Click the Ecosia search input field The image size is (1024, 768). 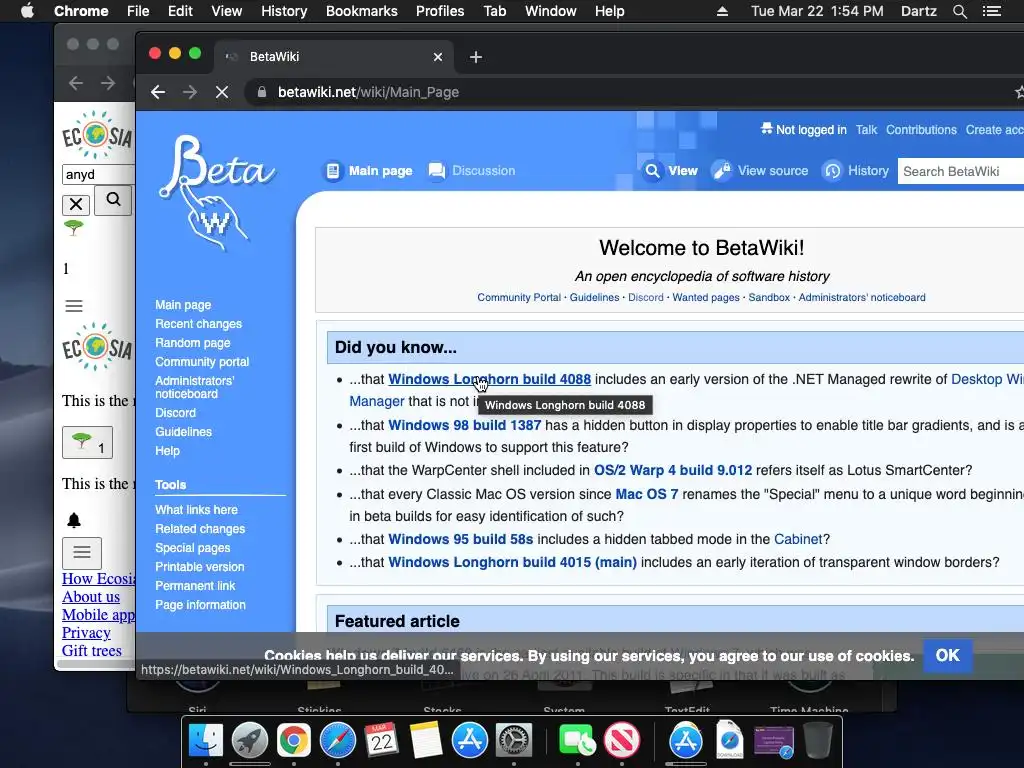click(x=99, y=174)
